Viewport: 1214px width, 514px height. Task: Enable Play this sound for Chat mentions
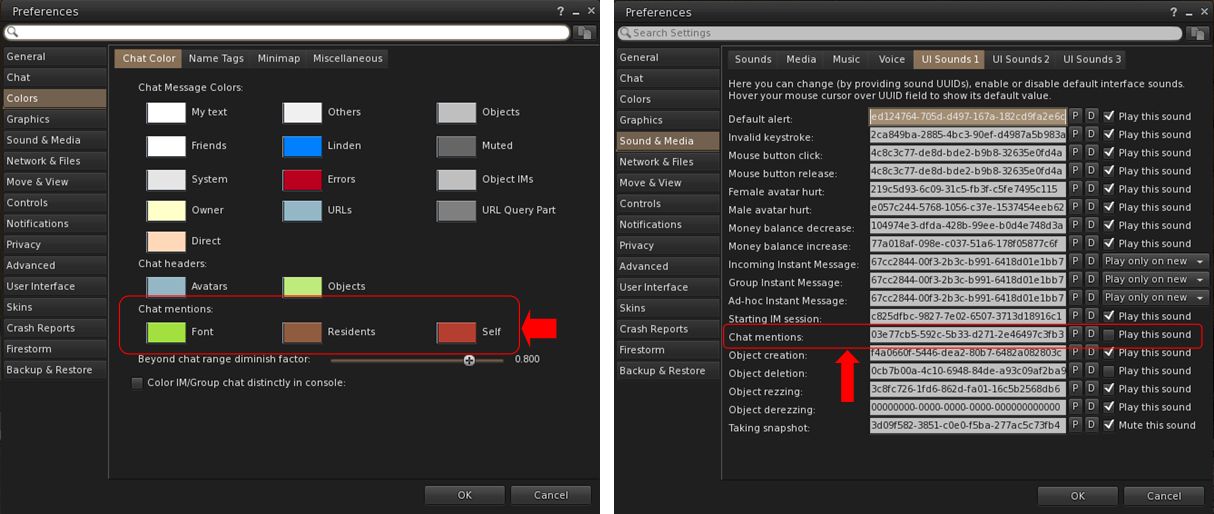1109,335
